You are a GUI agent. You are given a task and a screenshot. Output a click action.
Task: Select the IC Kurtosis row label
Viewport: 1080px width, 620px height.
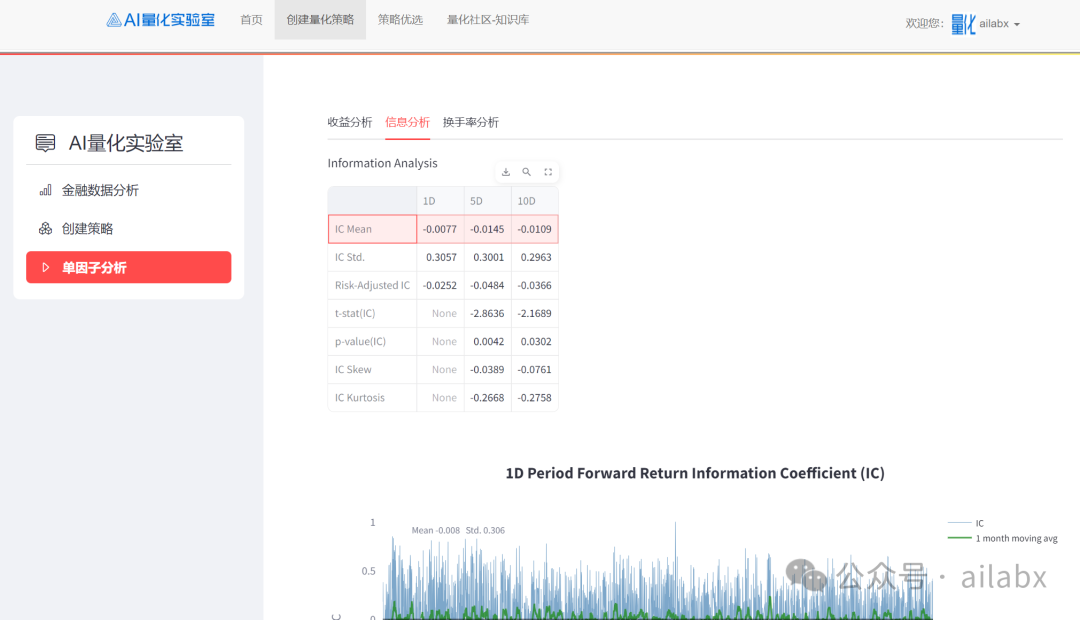point(373,398)
